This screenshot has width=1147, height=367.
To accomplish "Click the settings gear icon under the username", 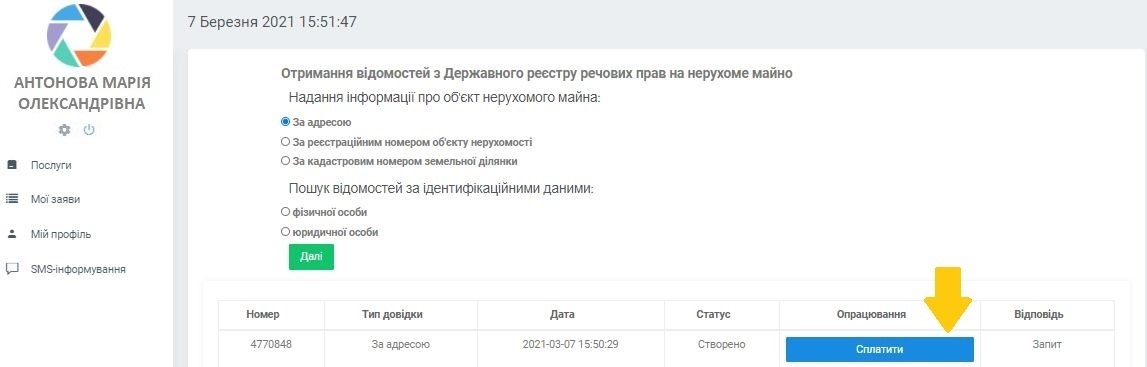I will click(64, 130).
